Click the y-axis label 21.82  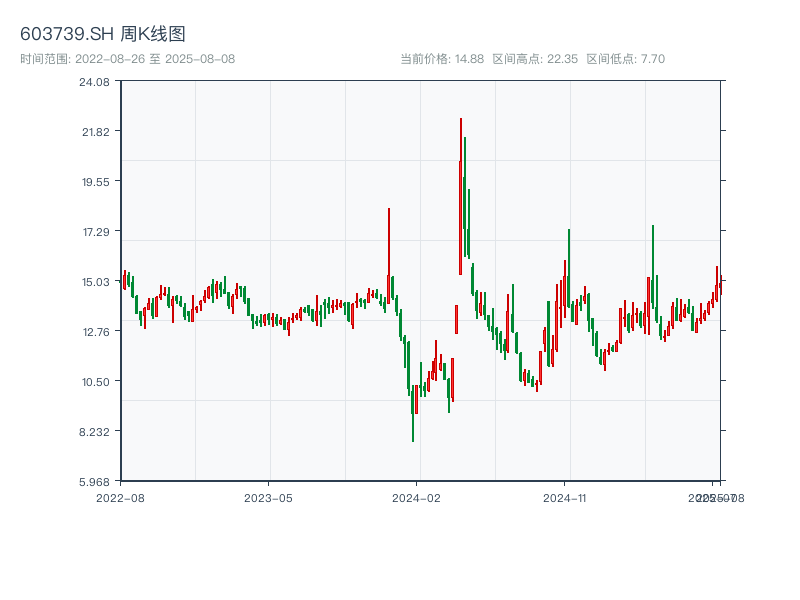click(96, 132)
